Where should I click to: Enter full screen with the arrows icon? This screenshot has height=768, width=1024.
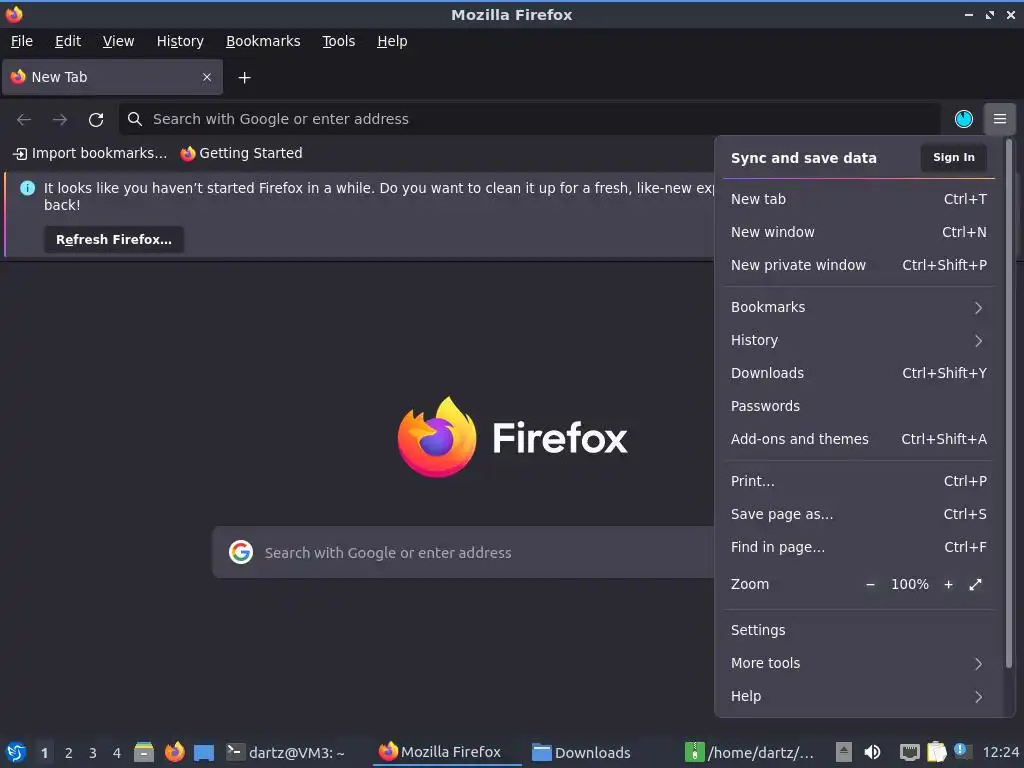click(x=975, y=584)
